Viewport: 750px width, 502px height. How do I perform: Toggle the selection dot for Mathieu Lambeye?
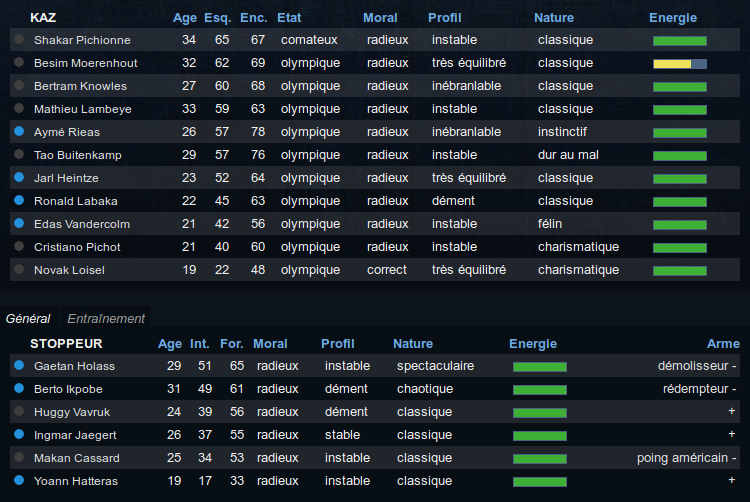tap(19, 108)
